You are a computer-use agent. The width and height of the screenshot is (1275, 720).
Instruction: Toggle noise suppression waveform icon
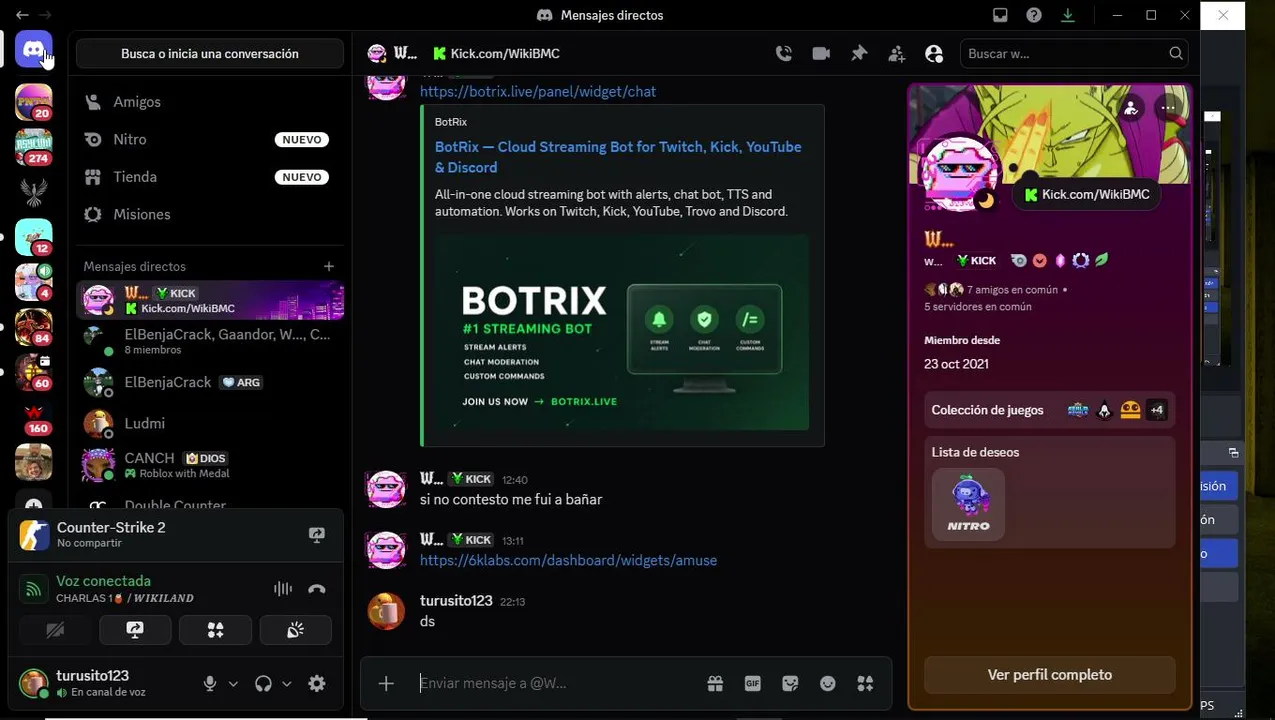(x=283, y=589)
